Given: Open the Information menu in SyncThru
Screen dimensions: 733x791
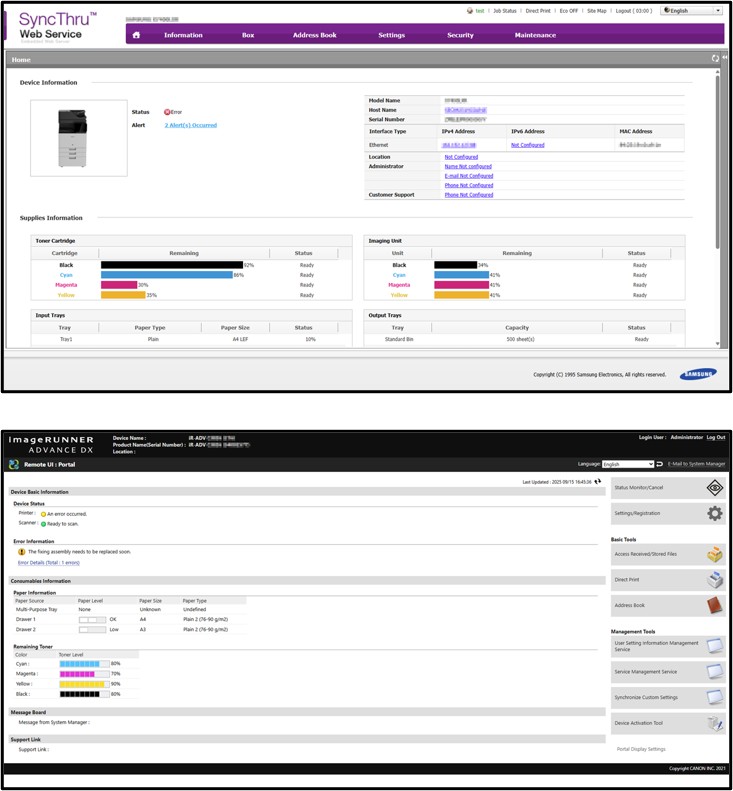Looking at the screenshot, I should pos(183,35).
